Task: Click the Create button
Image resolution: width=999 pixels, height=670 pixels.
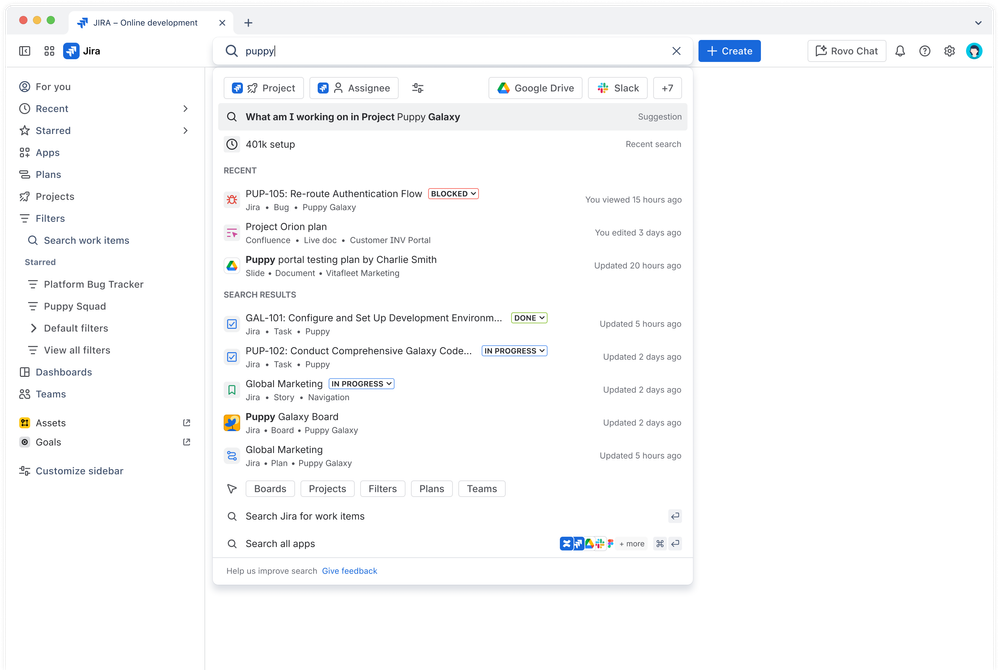Action: click(729, 51)
